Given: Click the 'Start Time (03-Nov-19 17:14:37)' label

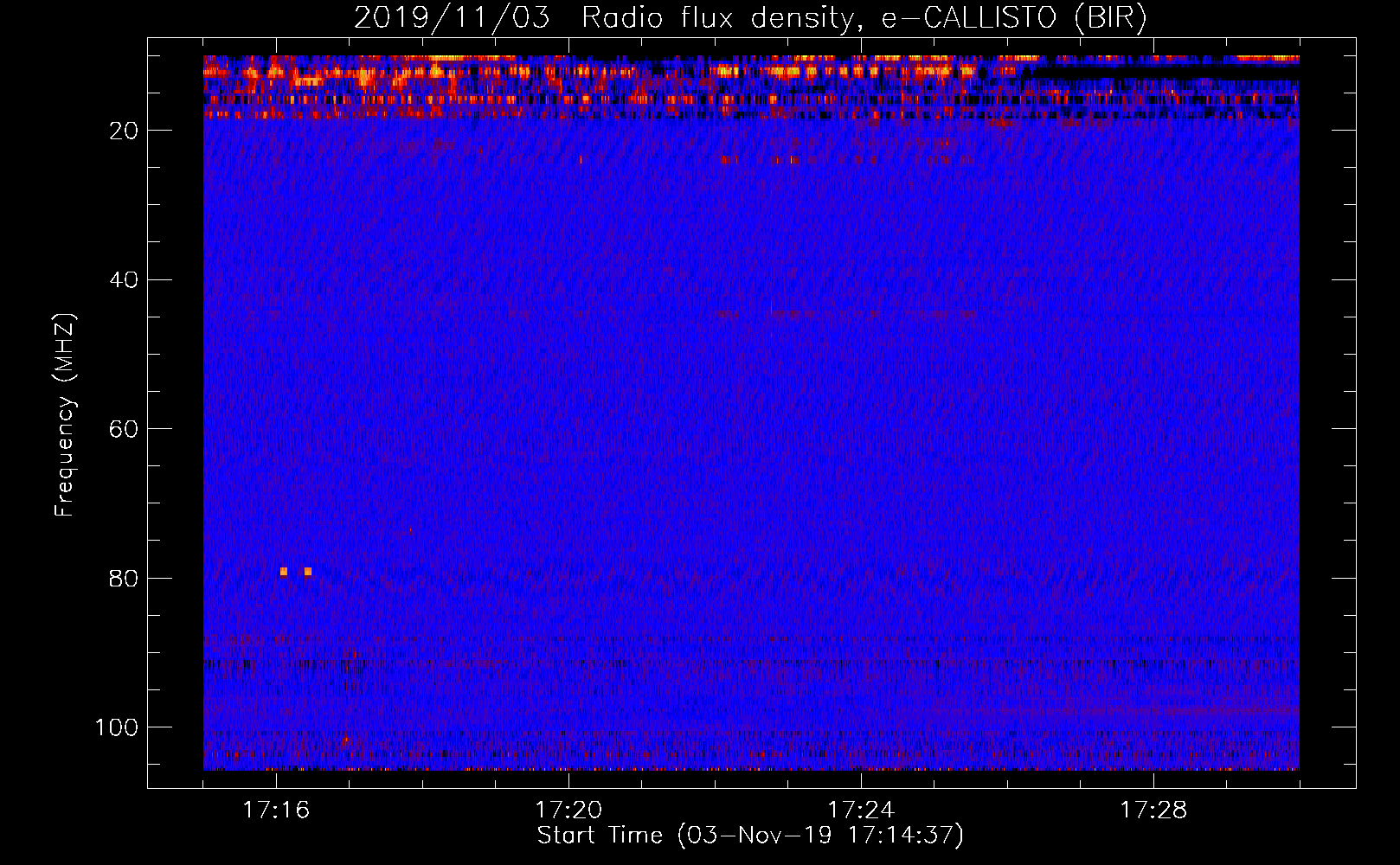Looking at the screenshot, I should click(750, 836).
